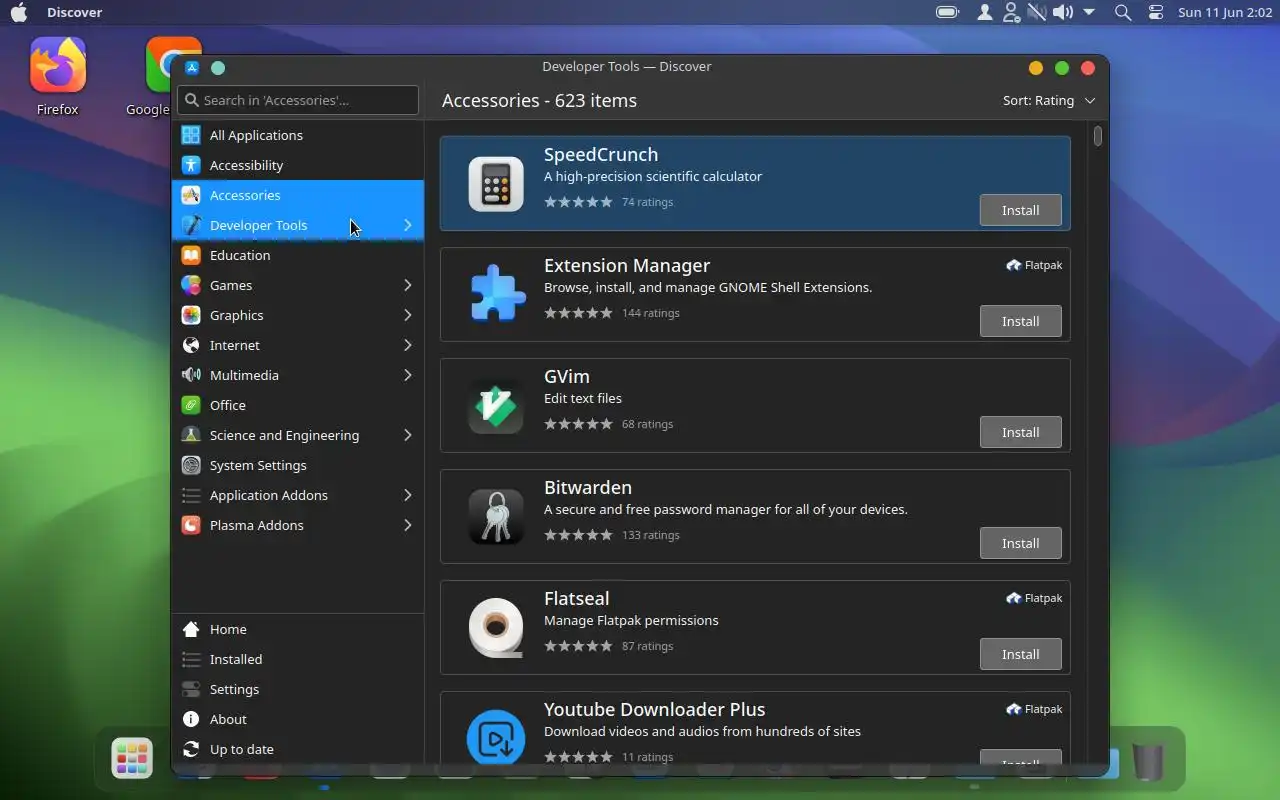Open the Trash in the dock

click(x=1148, y=761)
